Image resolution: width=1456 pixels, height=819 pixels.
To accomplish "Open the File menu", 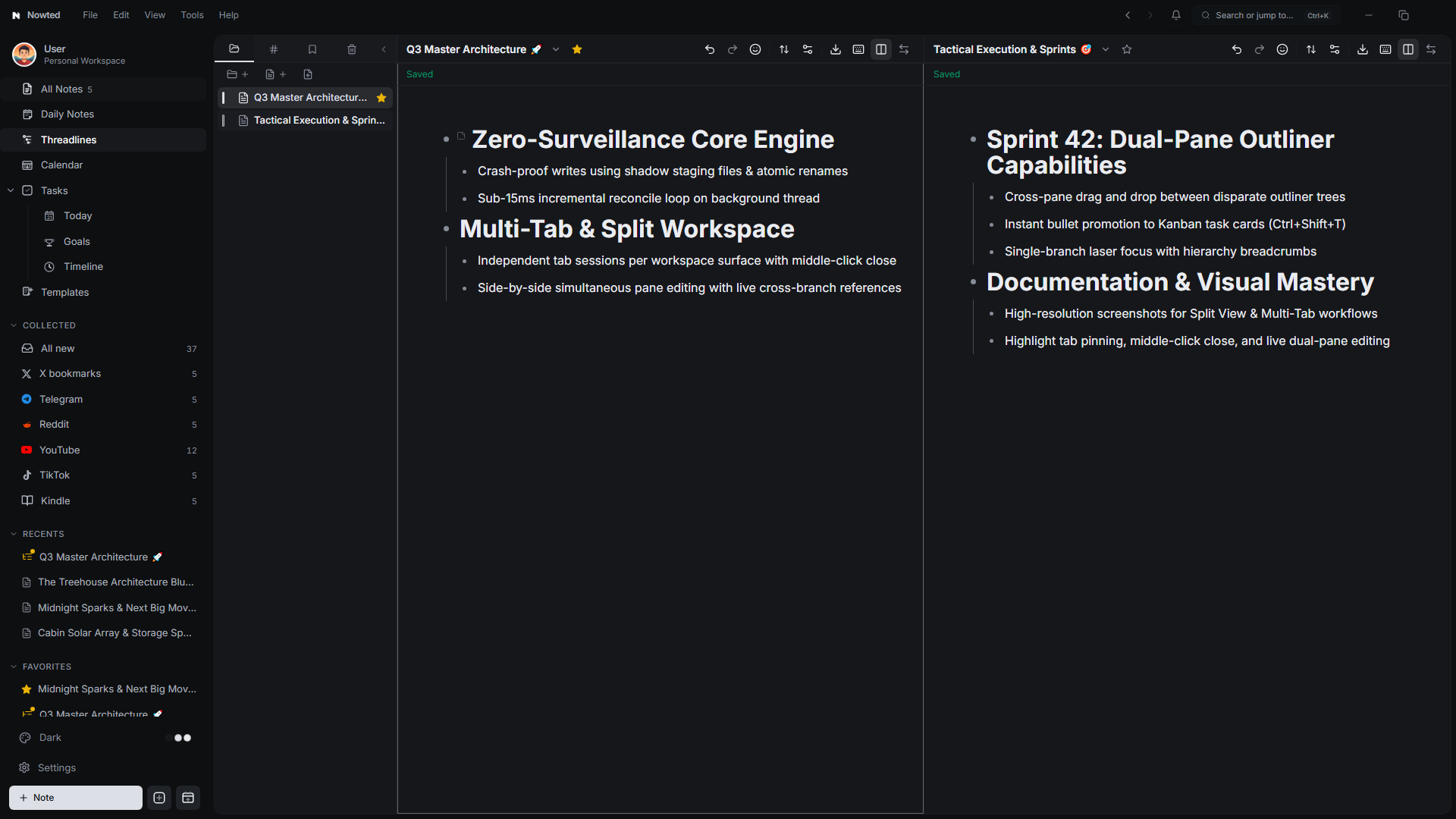I will [x=90, y=15].
